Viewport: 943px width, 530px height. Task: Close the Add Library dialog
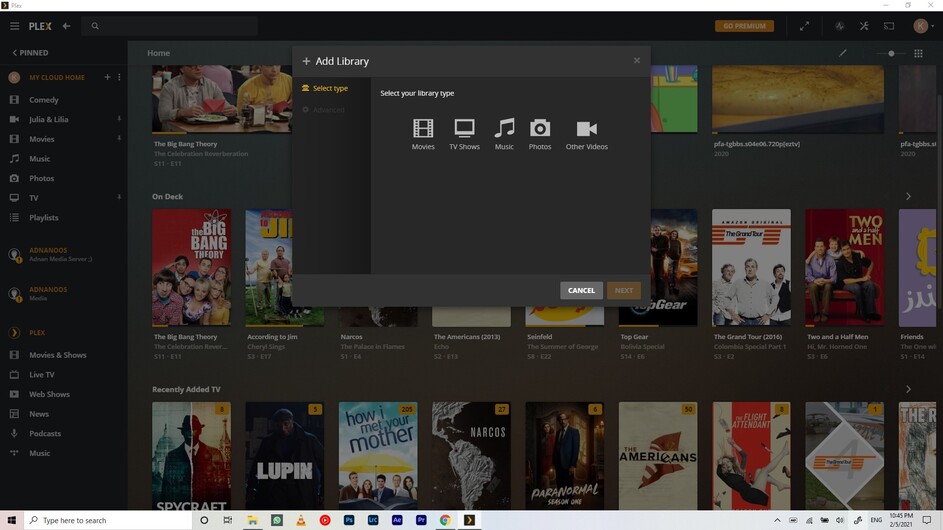coord(636,60)
